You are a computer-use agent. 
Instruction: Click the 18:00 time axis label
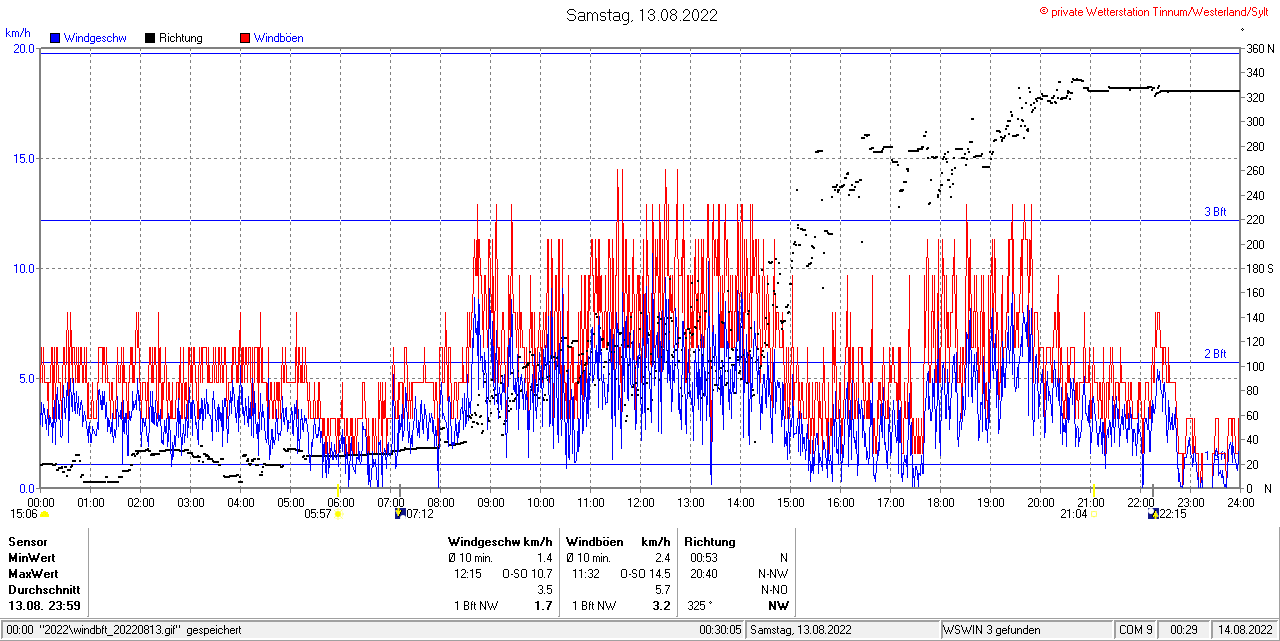click(941, 502)
